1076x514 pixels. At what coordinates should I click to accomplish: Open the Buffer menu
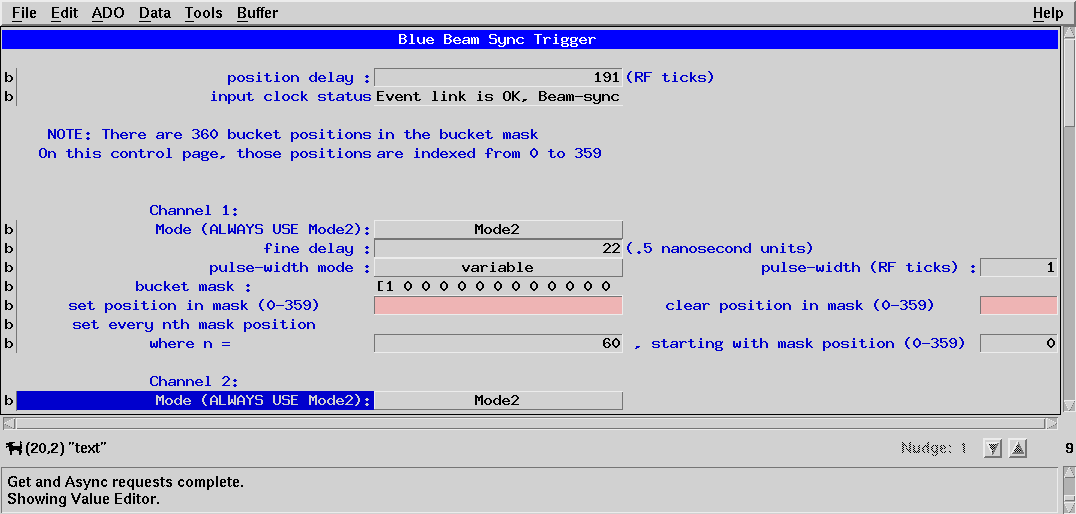[x=257, y=13]
